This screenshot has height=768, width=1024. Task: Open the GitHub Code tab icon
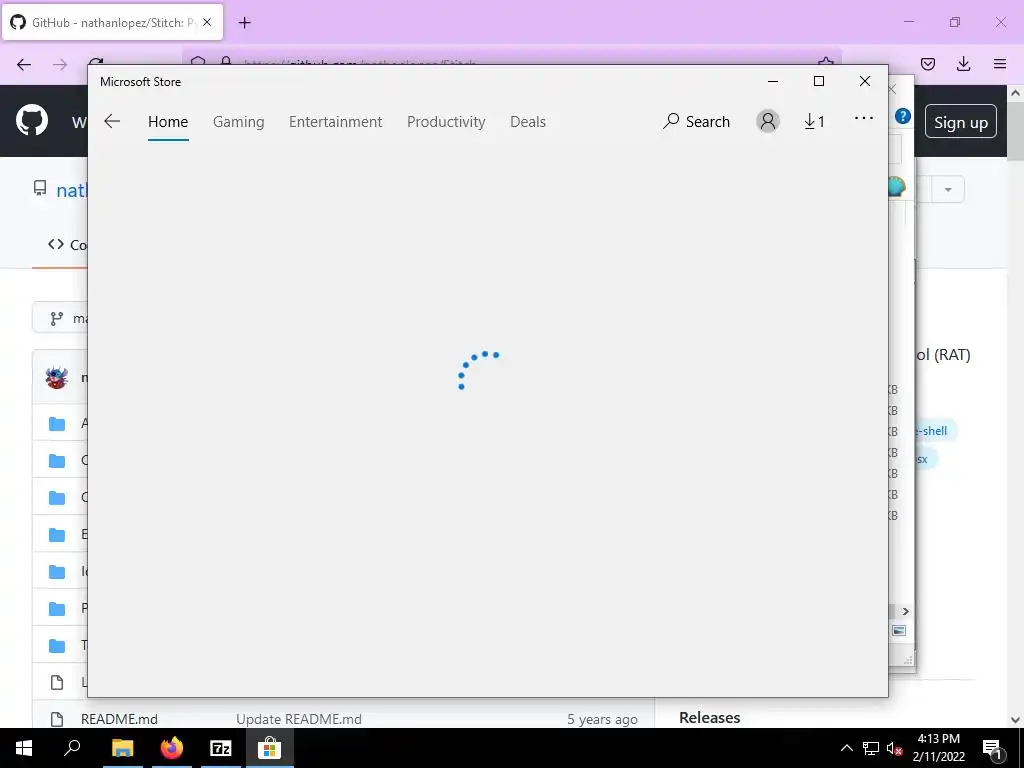point(56,244)
